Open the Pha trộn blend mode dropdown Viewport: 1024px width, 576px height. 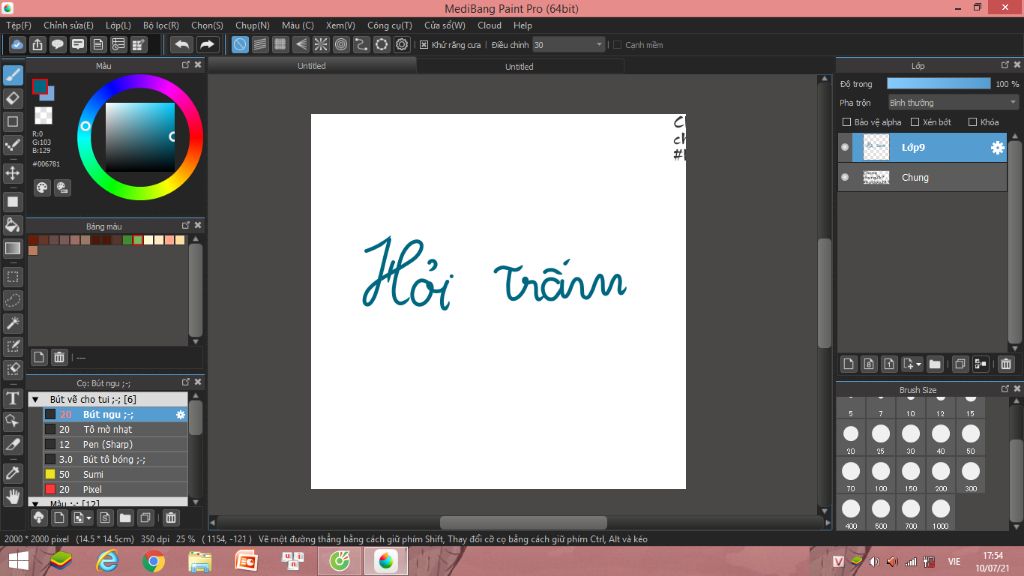pyautogui.click(x=953, y=103)
